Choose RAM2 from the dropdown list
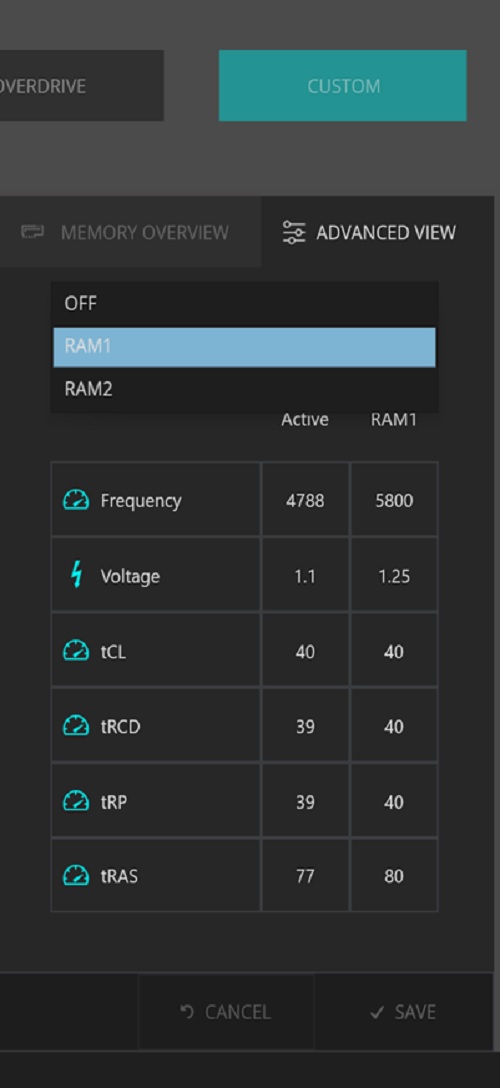The height and width of the screenshot is (1088, 500). [x=244, y=389]
